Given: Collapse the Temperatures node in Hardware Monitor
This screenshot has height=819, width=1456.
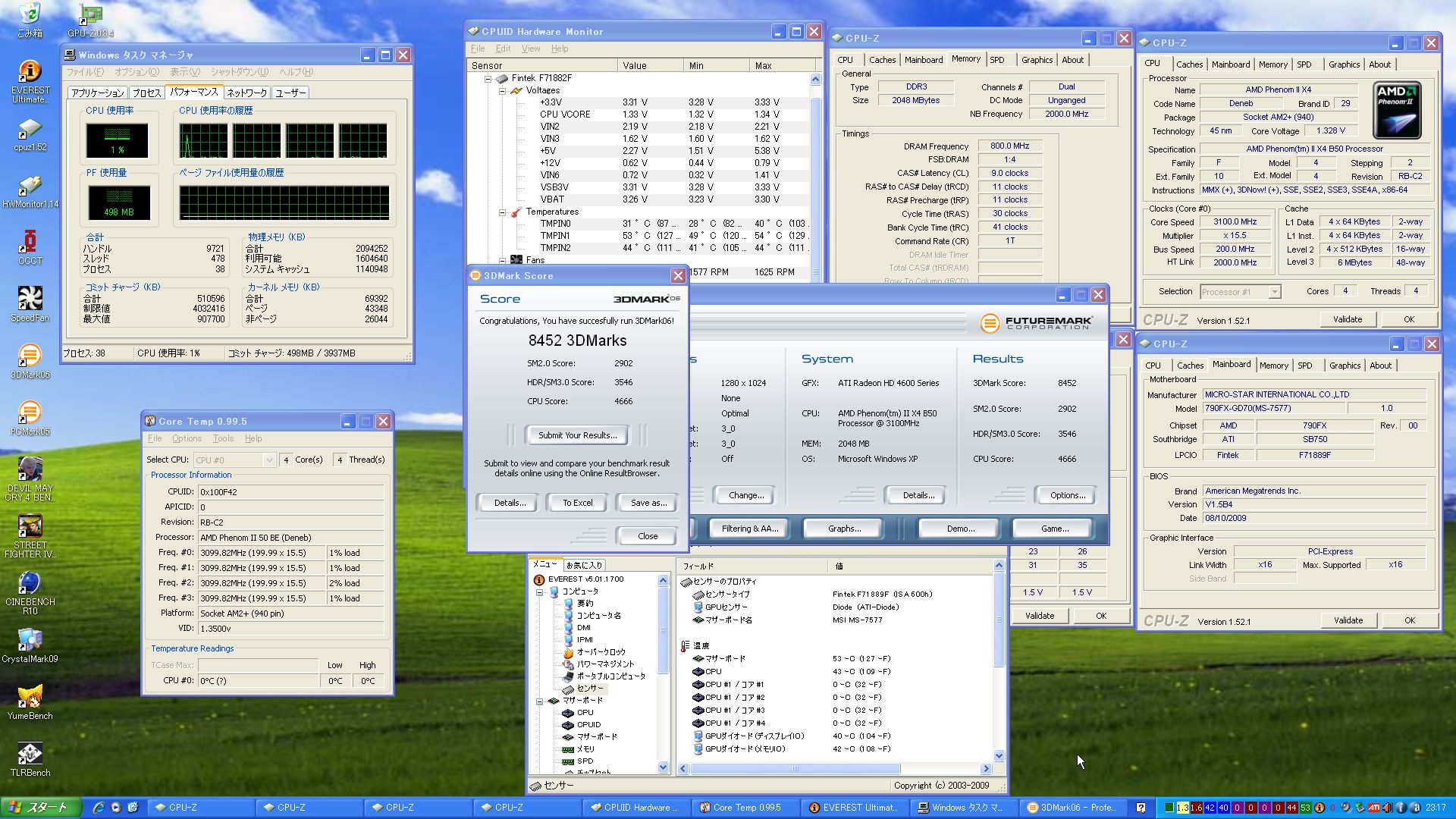Looking at the screenshot, I should click(502, 212).
